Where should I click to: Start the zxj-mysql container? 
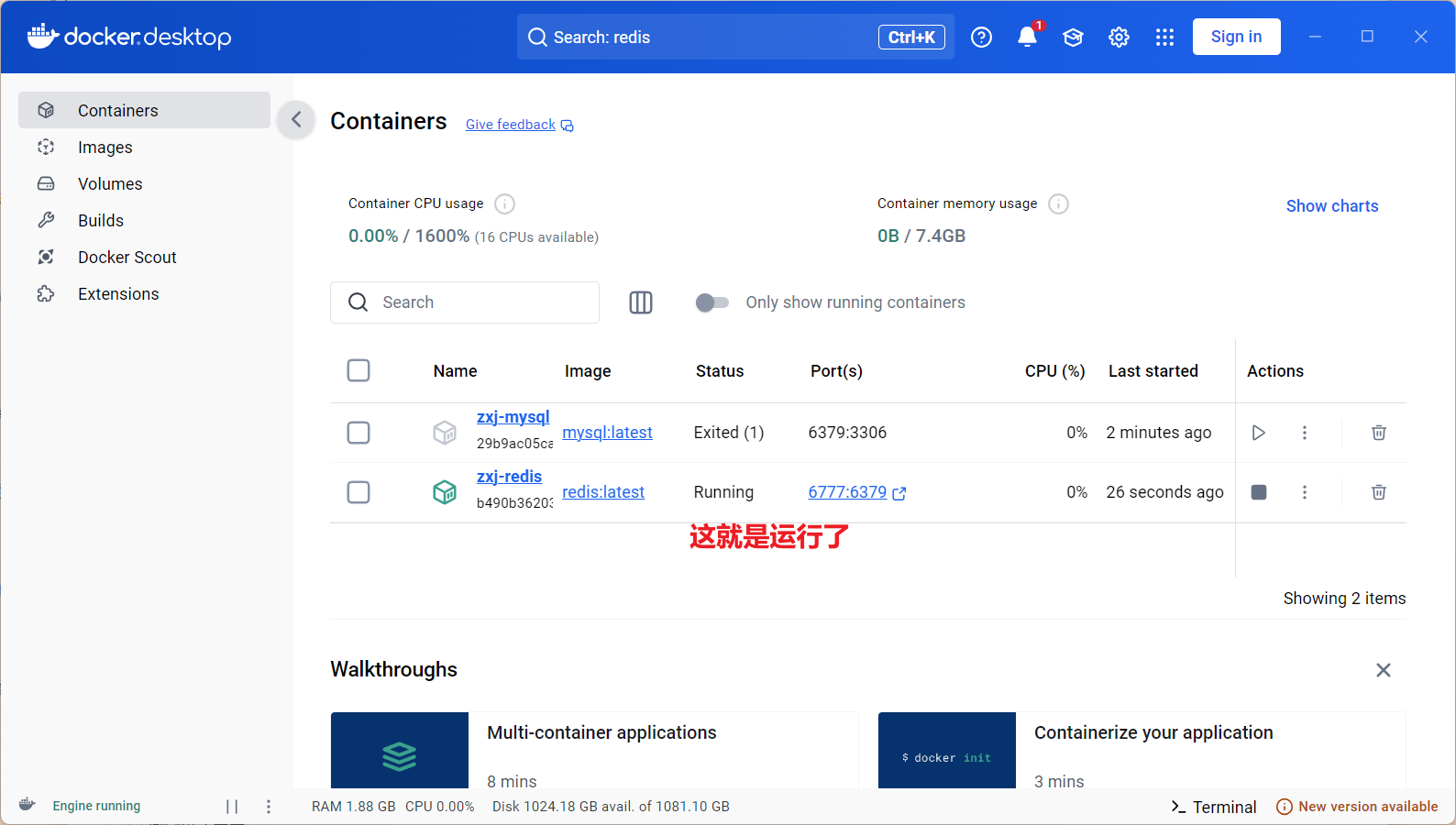[x=1259, y=433]
